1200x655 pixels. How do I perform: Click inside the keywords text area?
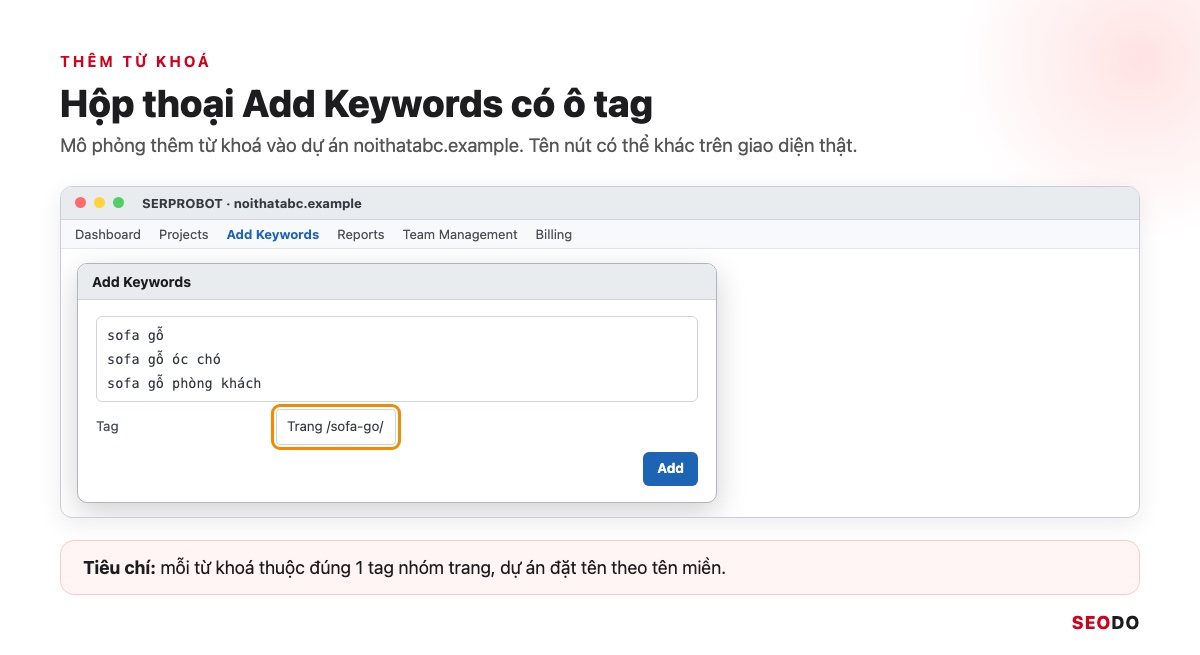click(397, 359)
